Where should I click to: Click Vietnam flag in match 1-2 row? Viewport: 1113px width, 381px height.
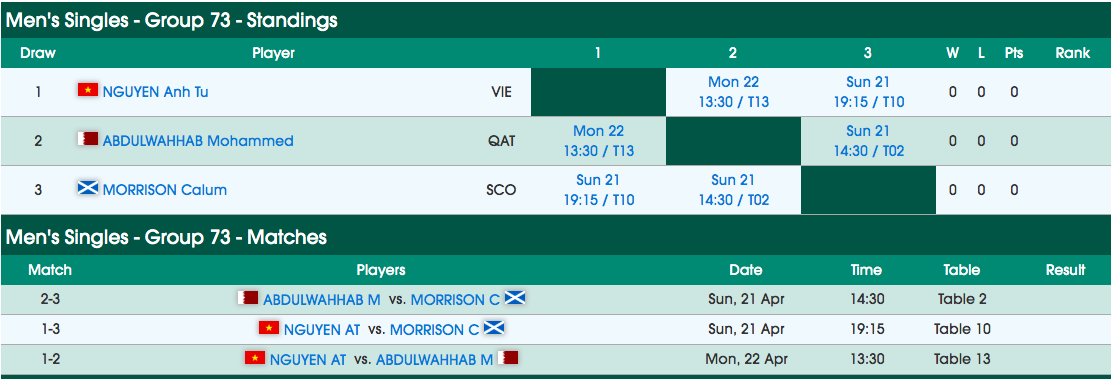point(255,358)
